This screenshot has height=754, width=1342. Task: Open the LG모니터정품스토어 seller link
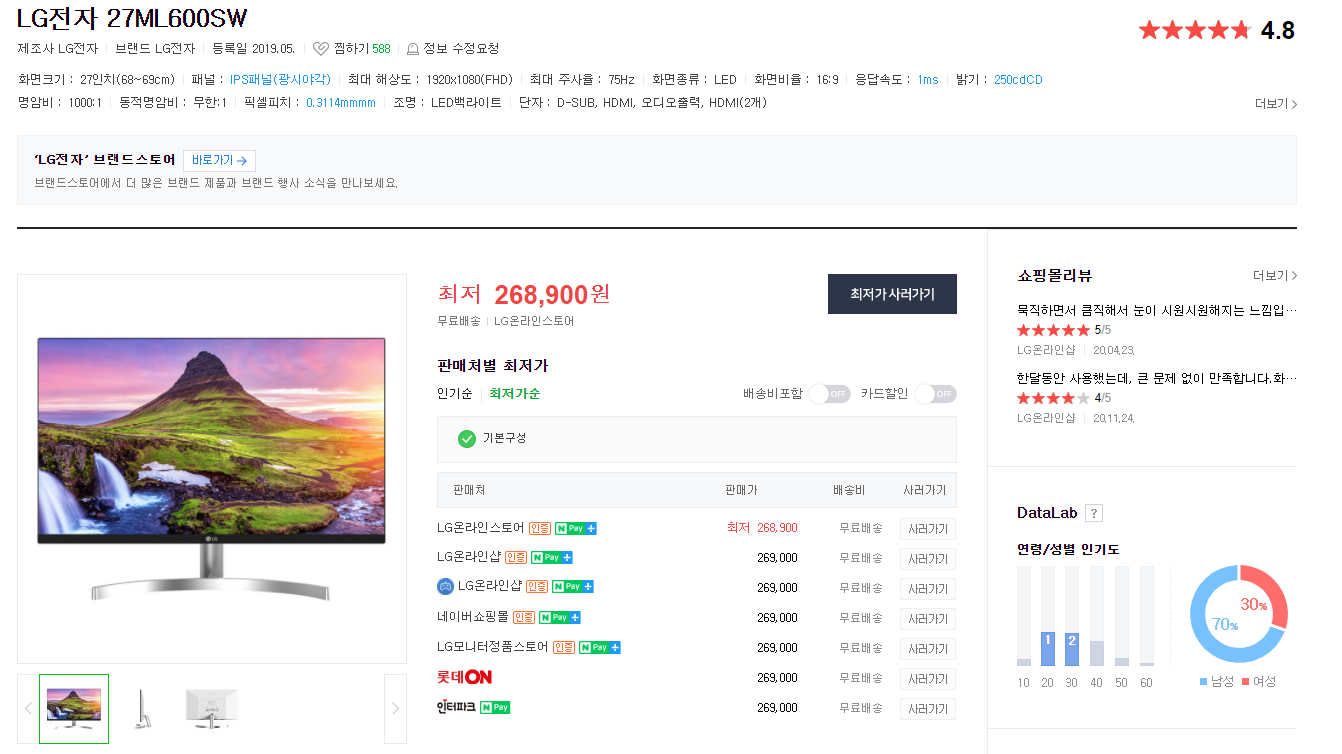tap(493, 647)
